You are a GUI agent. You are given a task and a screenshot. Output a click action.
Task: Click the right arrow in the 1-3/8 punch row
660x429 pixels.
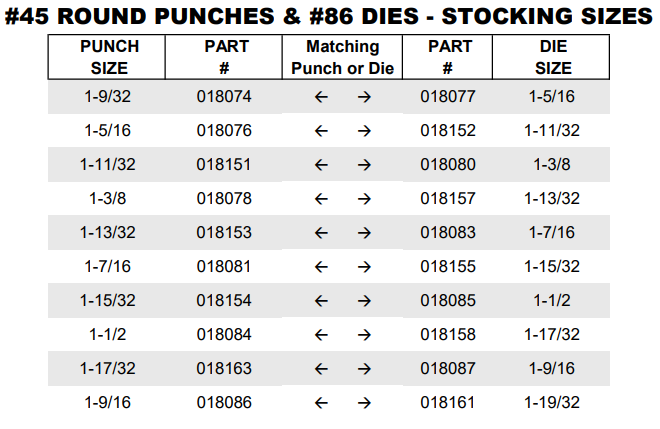click(365, 199)
